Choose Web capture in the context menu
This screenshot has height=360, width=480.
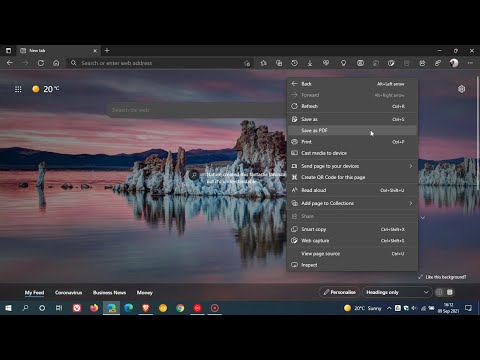tap(352, 241)
